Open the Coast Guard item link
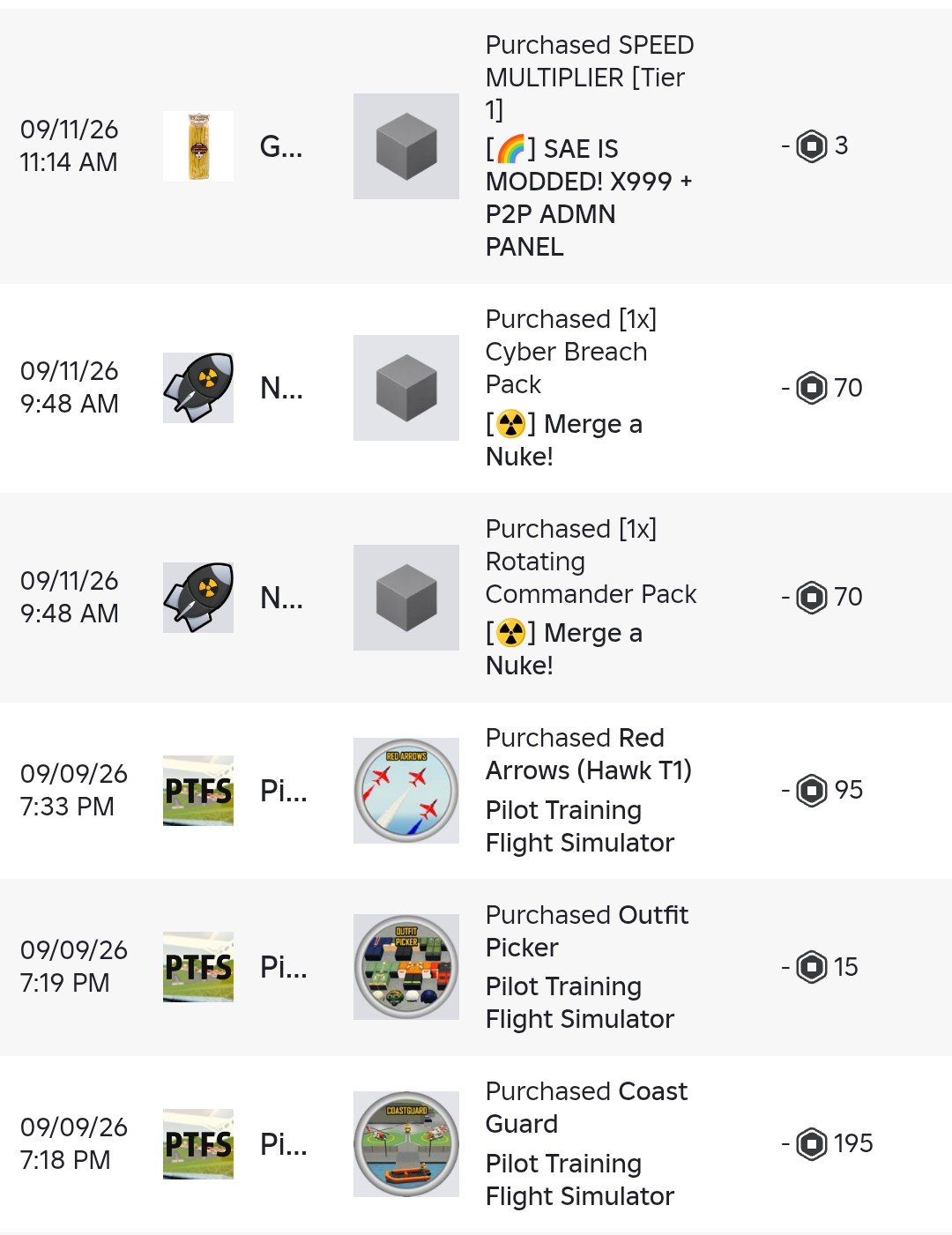952x1235 pixels. click(x=586, y=1107)
